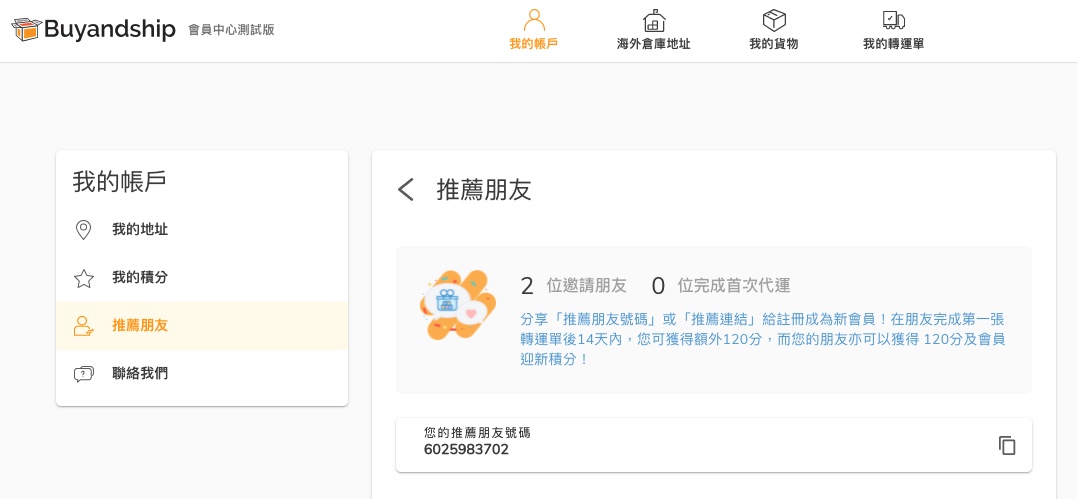Click the sidebar heading 我的帳戶

point(120,181)
